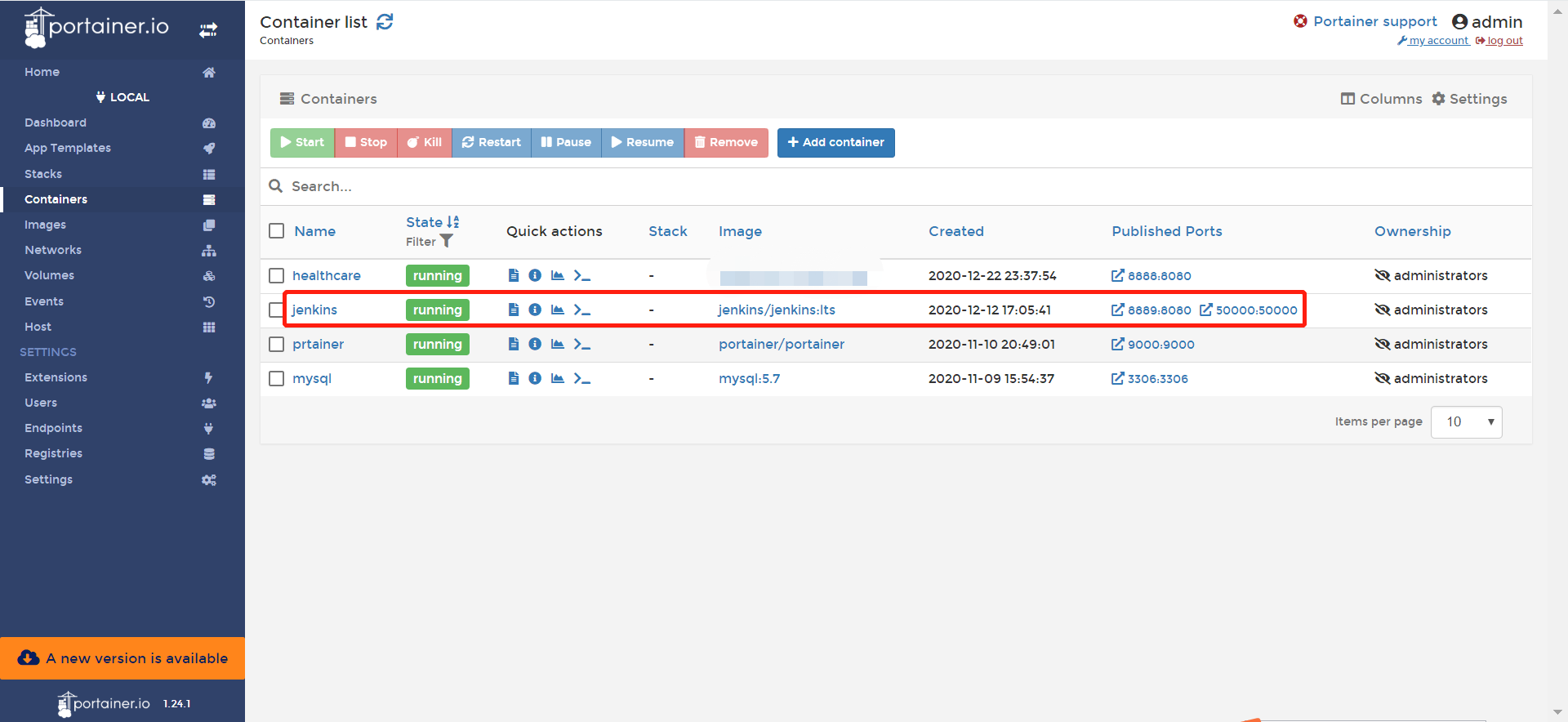Open Registries in sidebar
The width and height of the screenshot is (1568, 722).
click(x=122, y=453)
